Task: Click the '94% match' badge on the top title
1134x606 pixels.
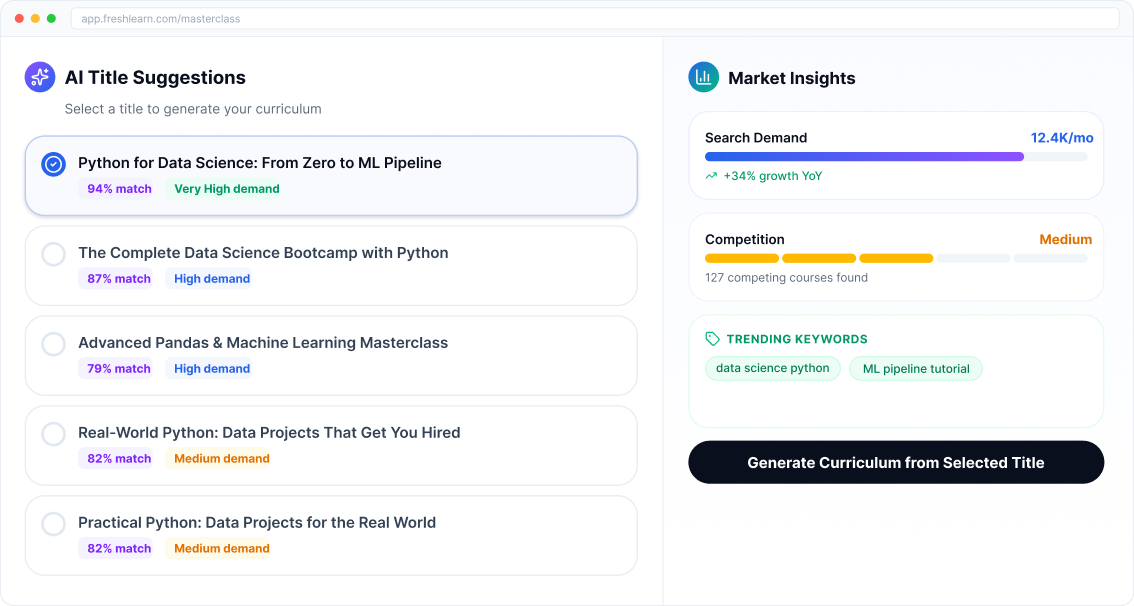Action: (117, 188)
